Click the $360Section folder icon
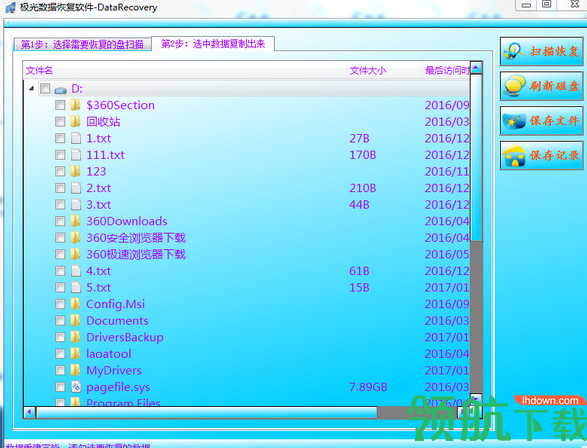The height and width of the screenshot is (448, 587). tap(75, 105)
